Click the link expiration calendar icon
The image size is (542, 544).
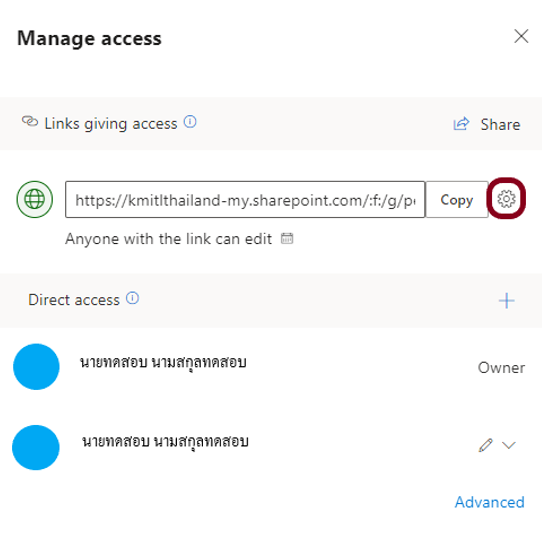coord(287,238)
